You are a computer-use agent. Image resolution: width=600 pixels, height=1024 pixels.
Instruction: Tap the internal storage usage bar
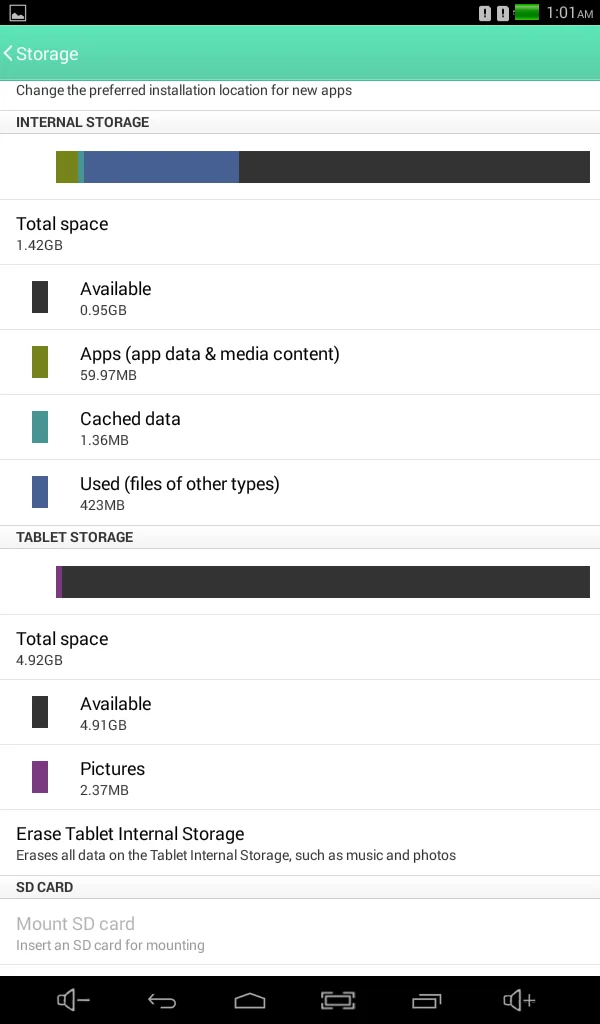tap(322, 167)
